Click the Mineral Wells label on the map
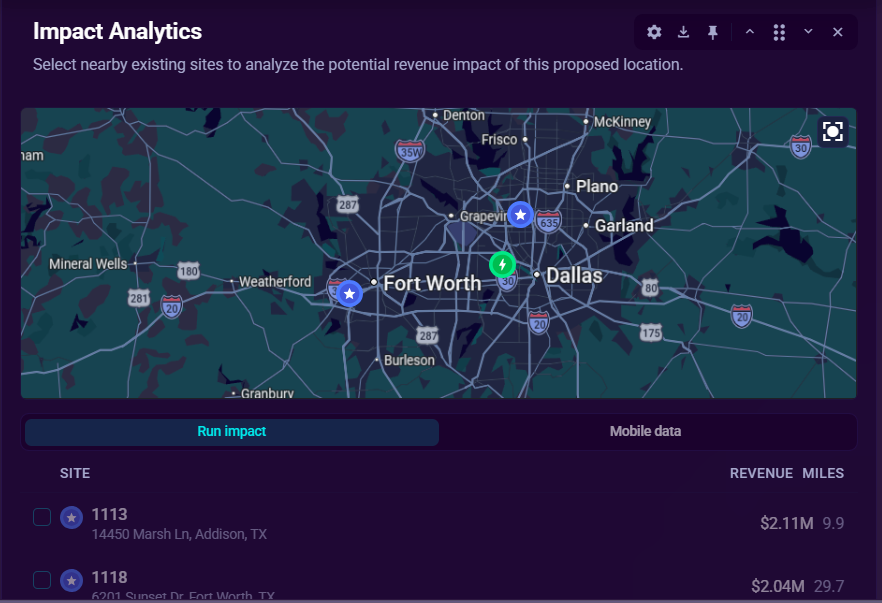Viewport: 882px width, 603px height. coord(88,264)
